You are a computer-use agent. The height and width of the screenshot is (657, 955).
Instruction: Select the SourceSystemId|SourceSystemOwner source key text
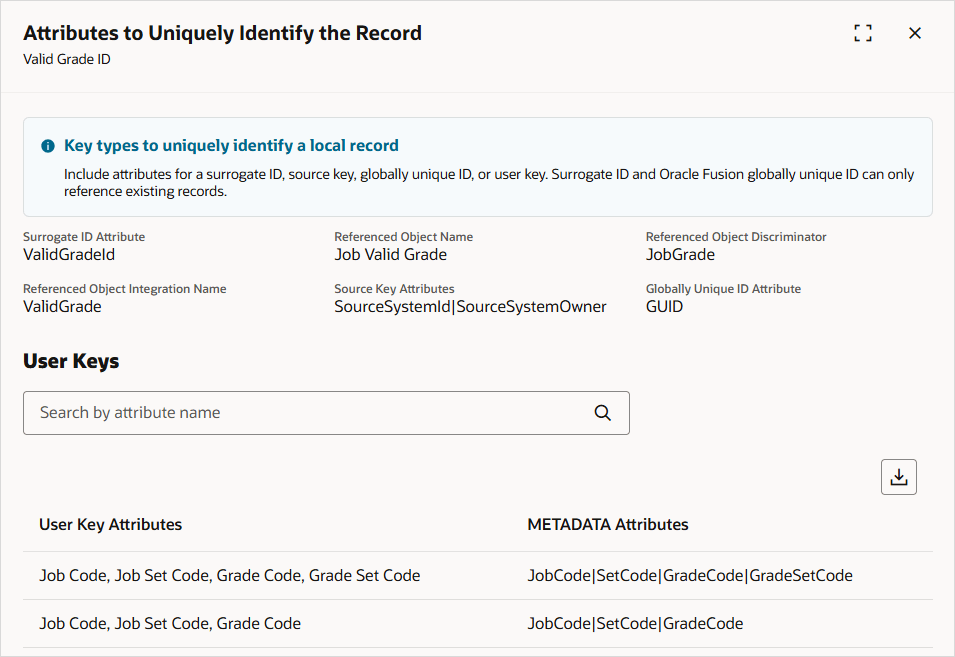tap(470, 306)
